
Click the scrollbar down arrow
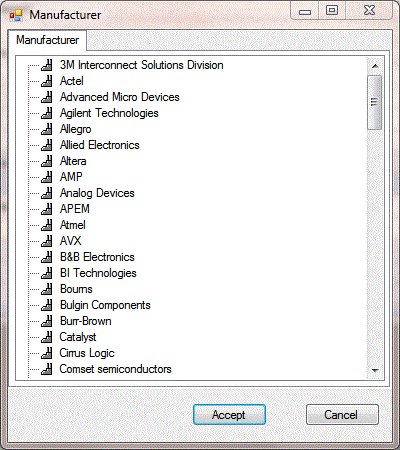pyautogui.click(x=375, y=370)
